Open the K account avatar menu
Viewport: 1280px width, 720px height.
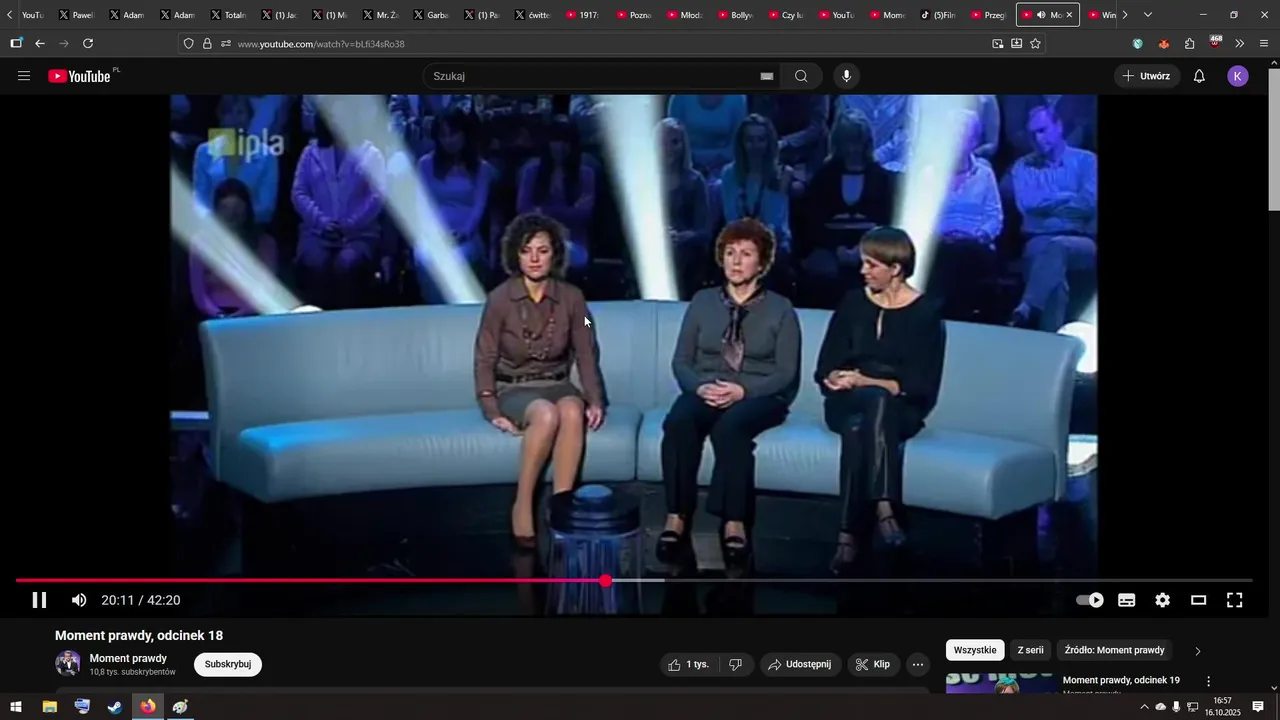click(x=1238, y=76)
